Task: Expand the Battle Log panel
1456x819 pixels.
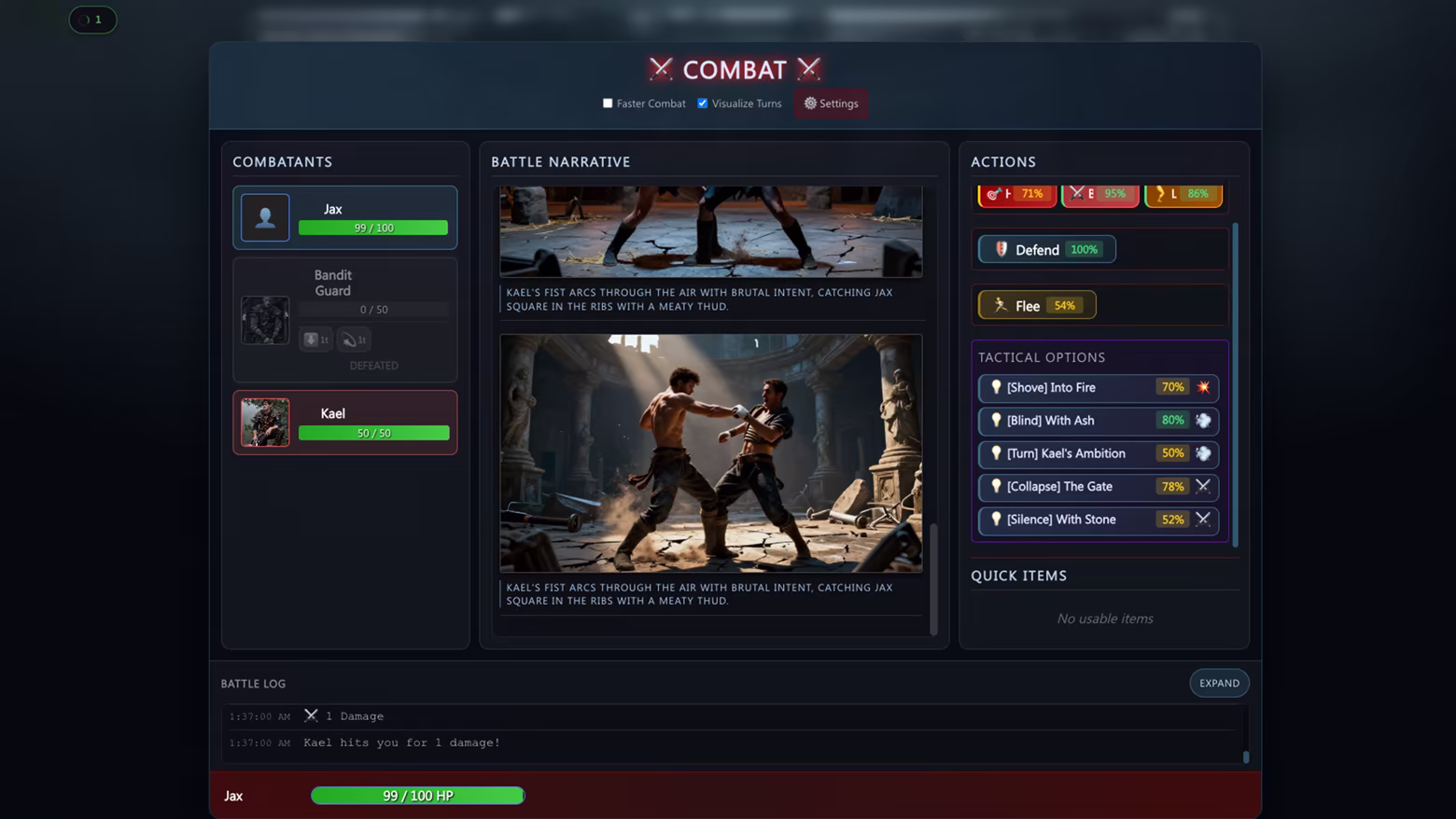Action: pos(1219,683)
